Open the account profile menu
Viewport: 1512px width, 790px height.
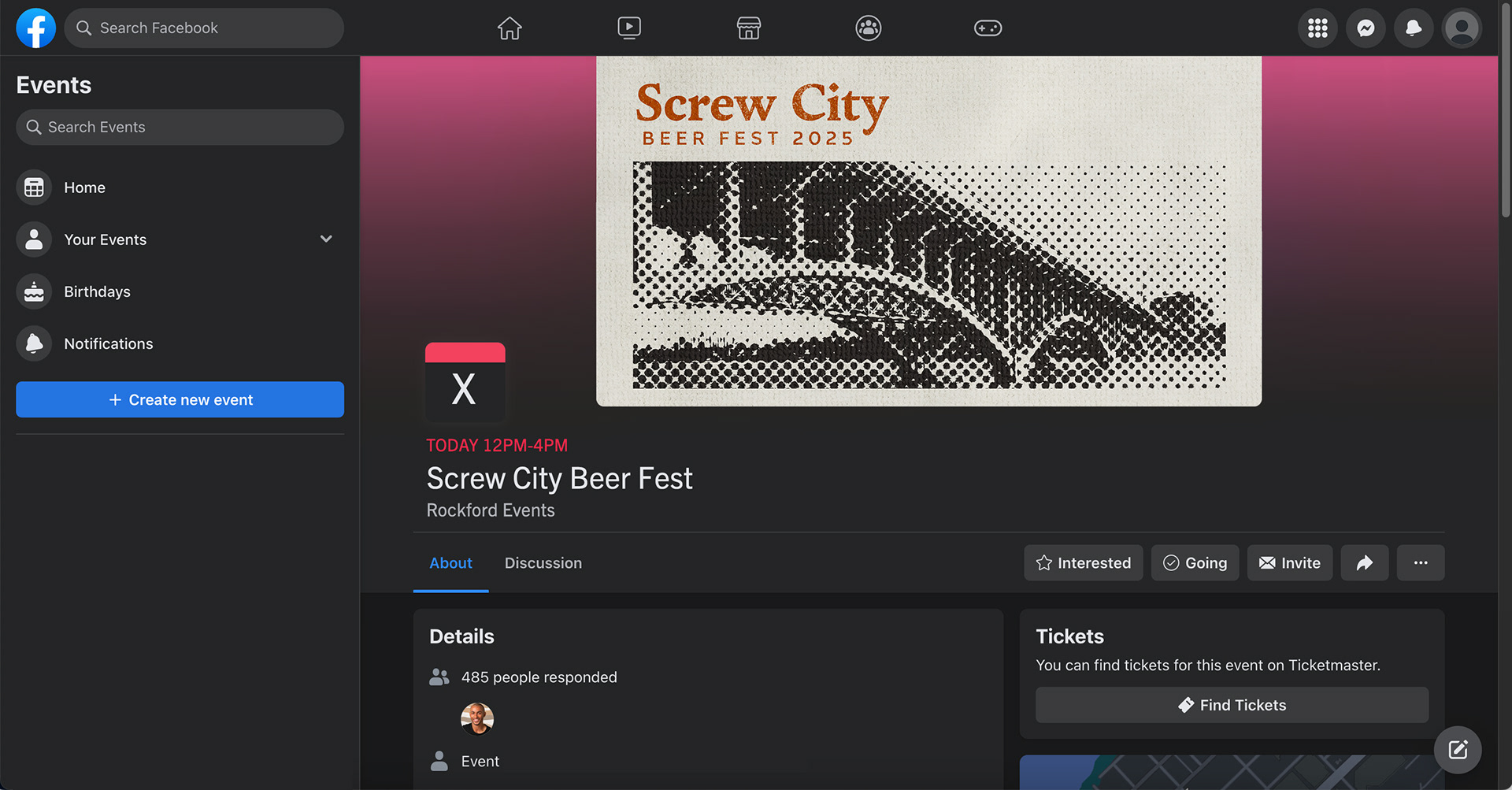(1462, 28)
